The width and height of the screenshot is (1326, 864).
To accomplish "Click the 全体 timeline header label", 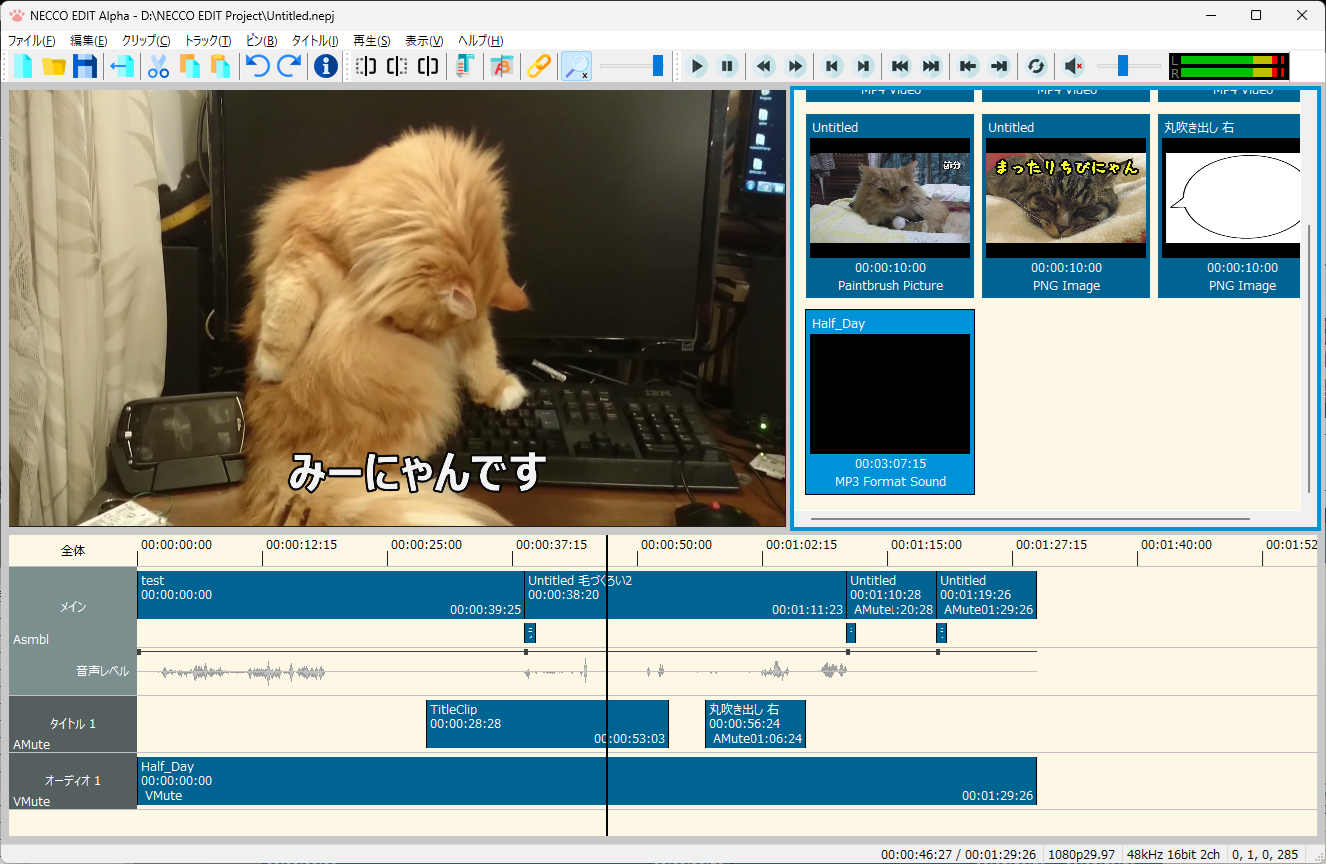I will pyautogui.click(x=73, y=551).
